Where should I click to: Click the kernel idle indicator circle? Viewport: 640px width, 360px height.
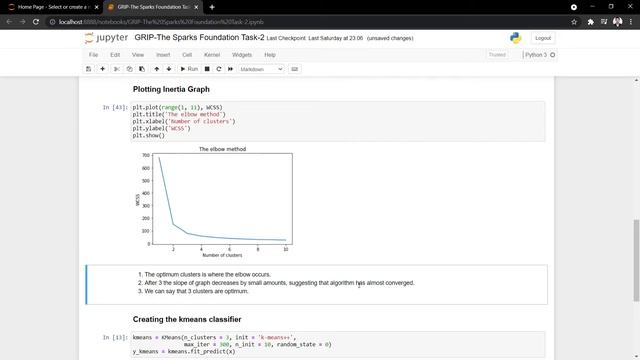[x=553, y=55]
